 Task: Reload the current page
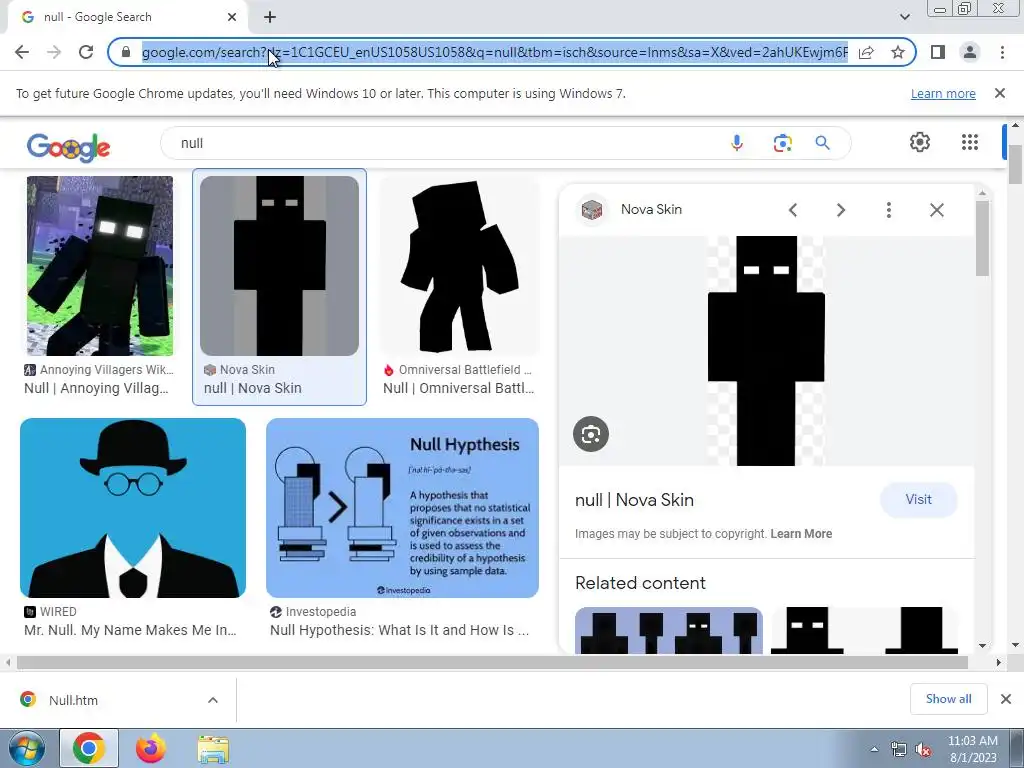tap(86, 52)
